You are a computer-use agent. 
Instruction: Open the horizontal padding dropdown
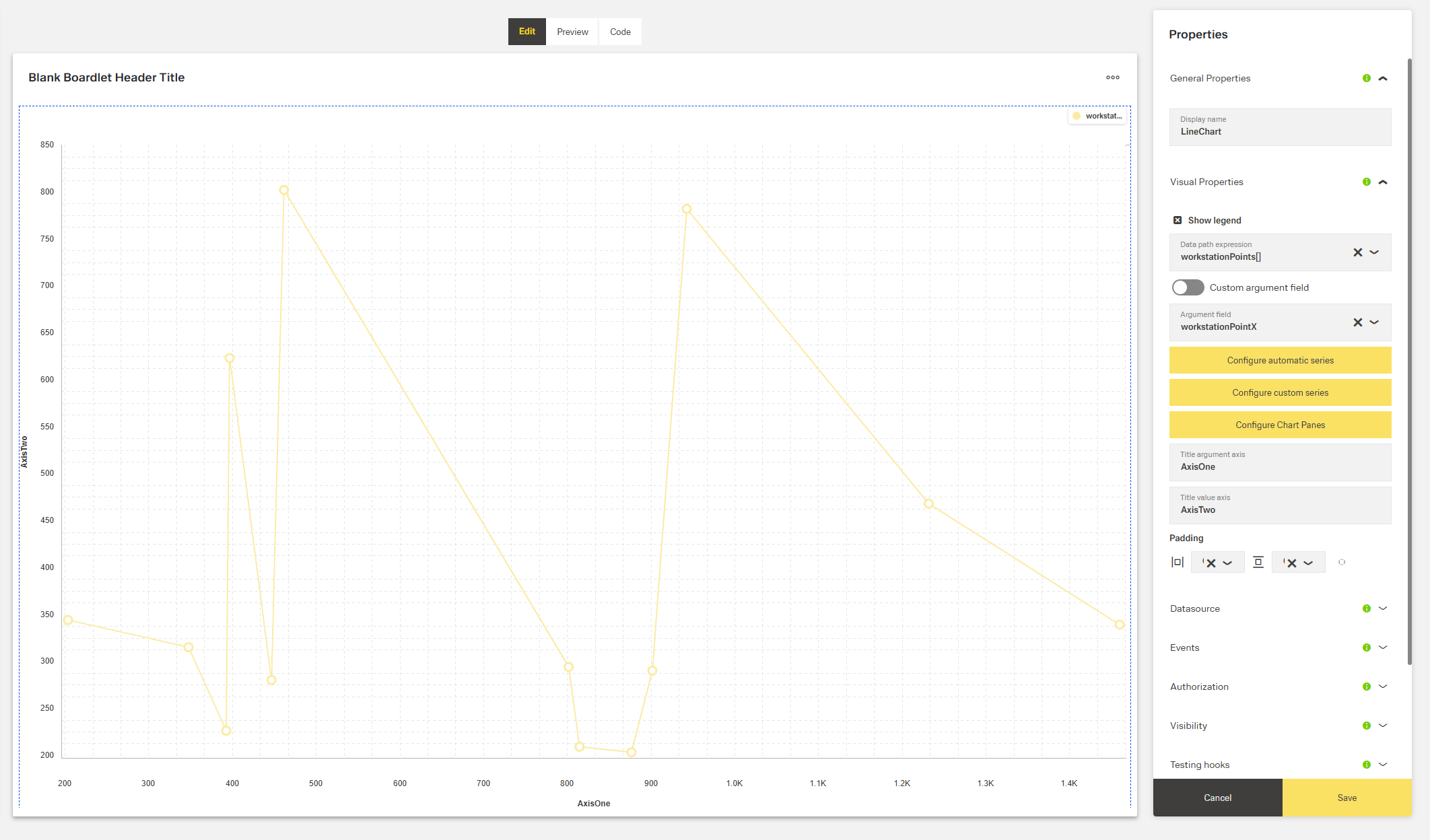click(x=1227, y=562)
